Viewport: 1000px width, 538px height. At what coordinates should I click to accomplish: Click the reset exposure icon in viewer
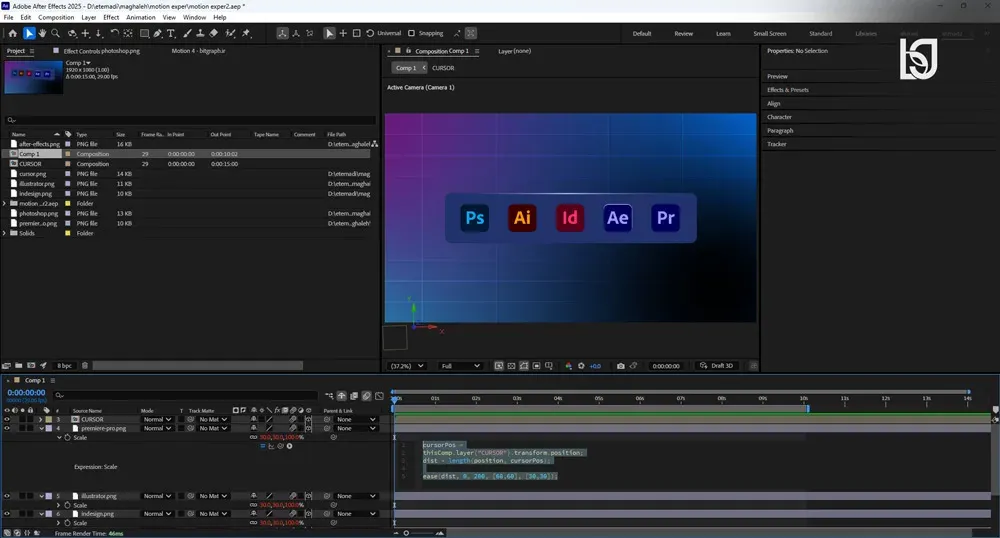(x=581, y=366)
